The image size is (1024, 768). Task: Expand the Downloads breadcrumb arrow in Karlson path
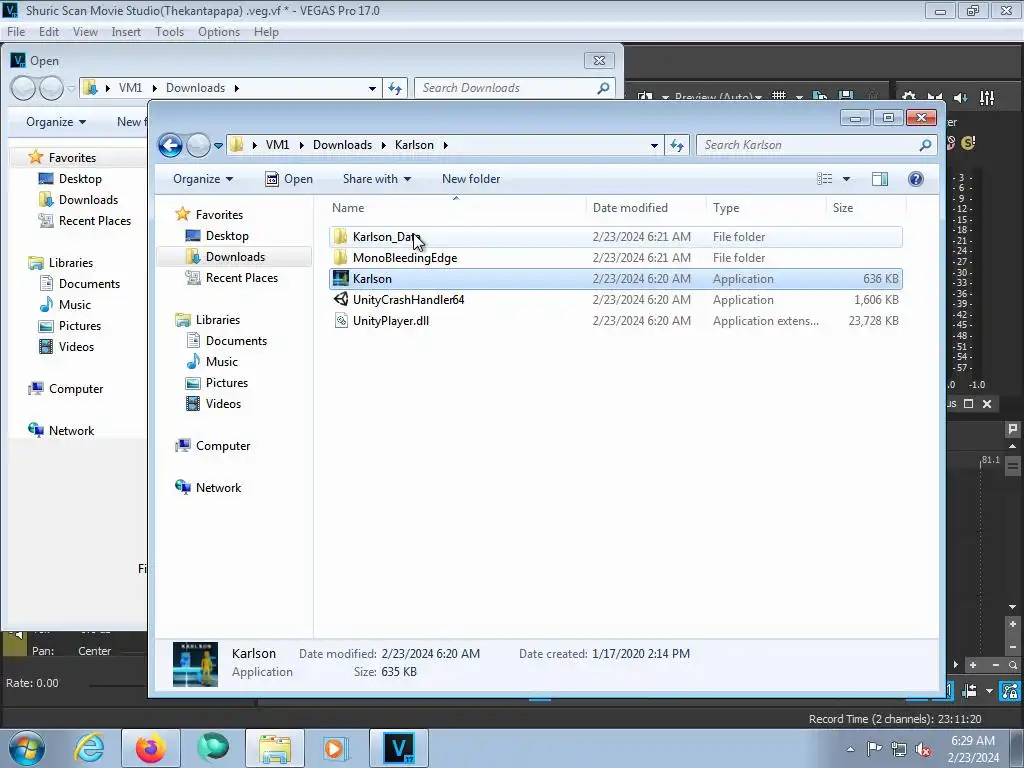(383, 145)
